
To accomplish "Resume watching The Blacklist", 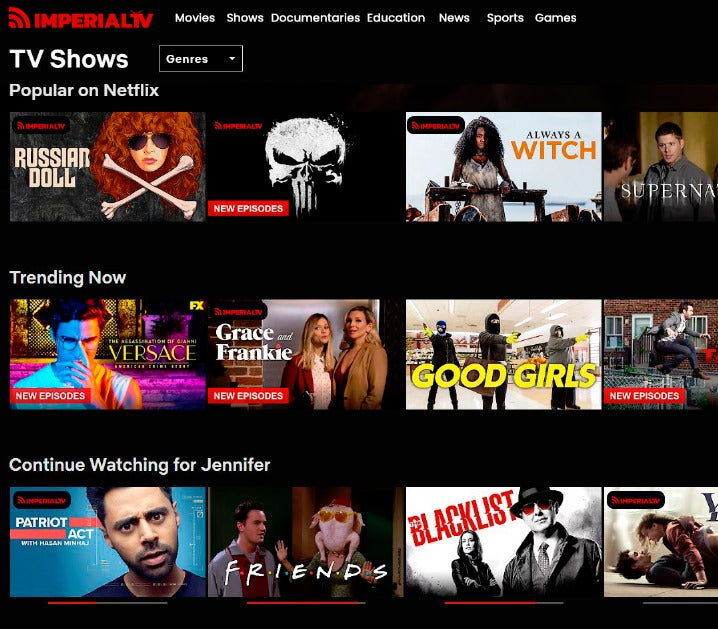I will coord(503,542).
